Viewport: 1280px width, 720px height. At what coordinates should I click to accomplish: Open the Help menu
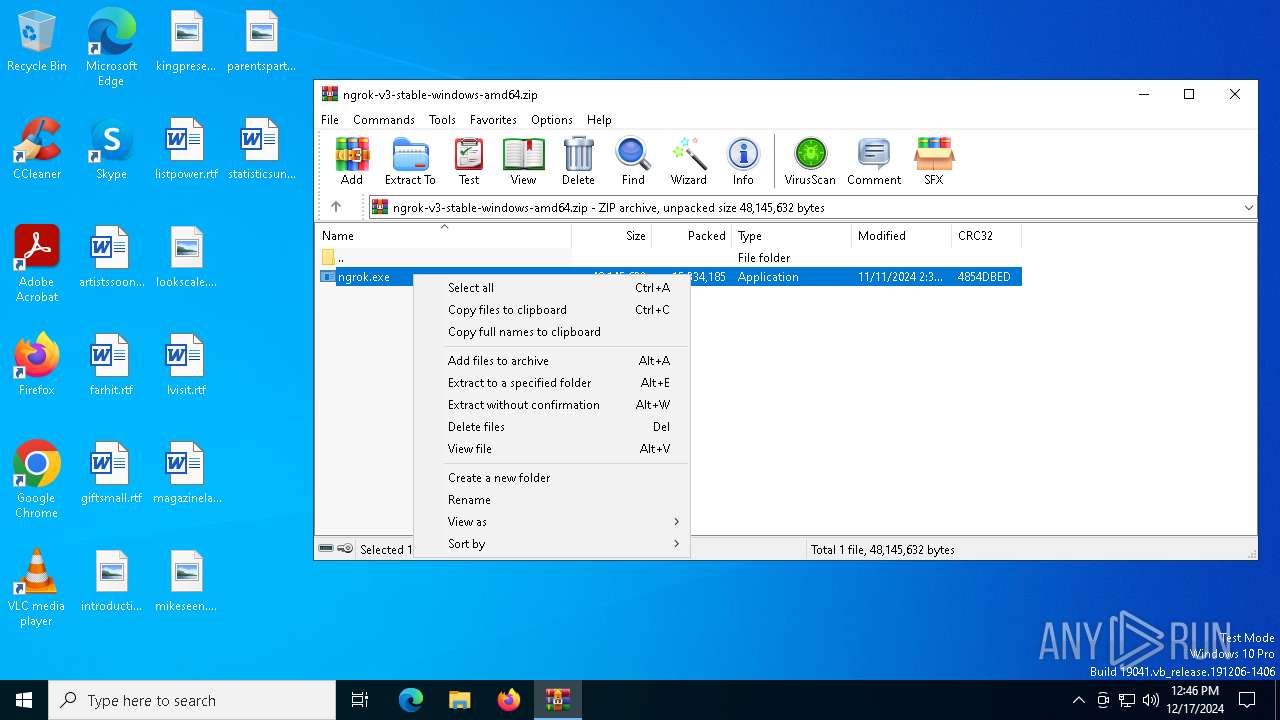pos(599,119)
